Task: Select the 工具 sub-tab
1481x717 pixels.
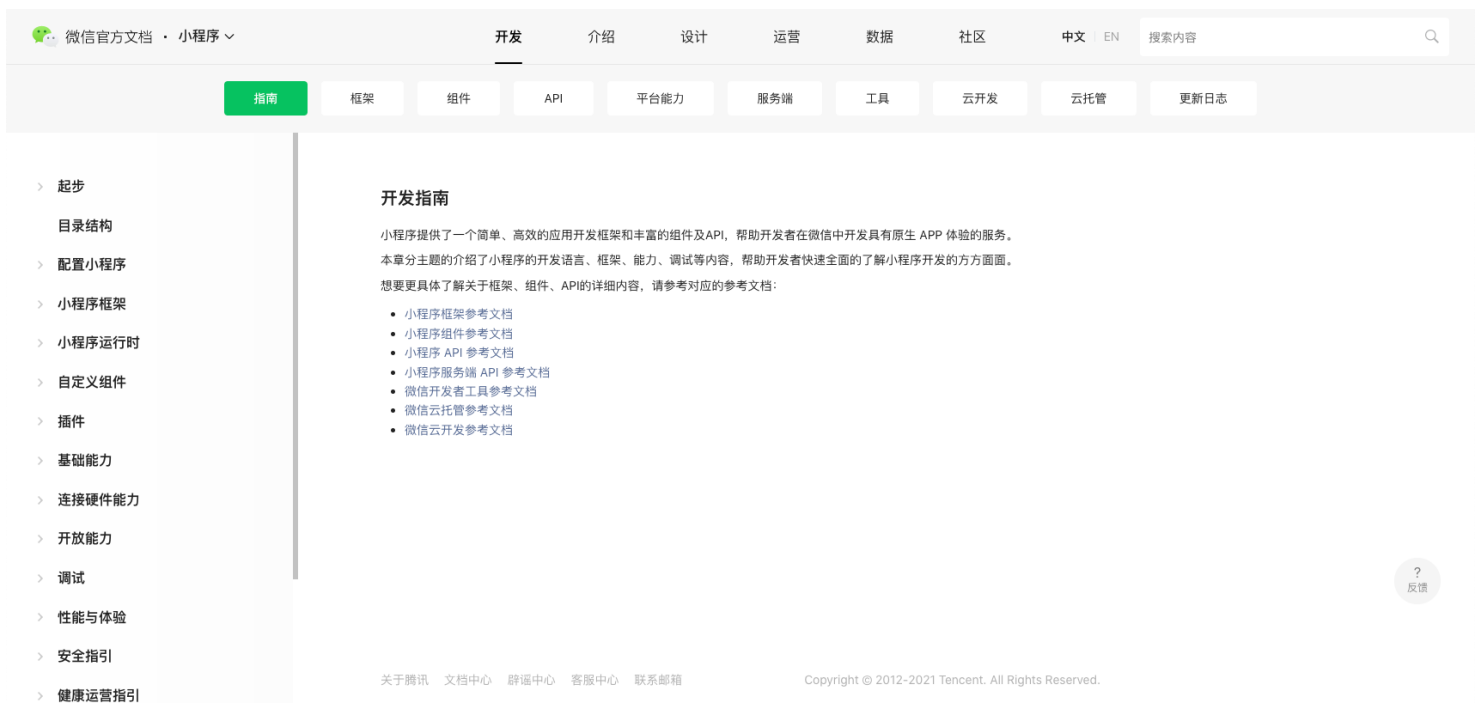Action: click(x=877, y=98)
